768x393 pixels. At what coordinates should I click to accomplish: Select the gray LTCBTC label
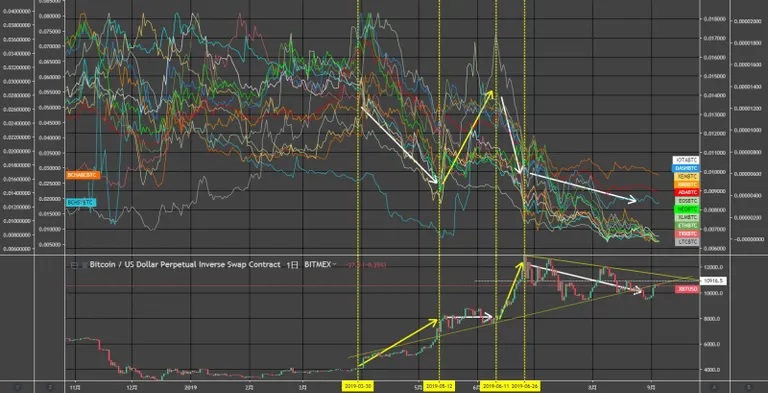click(687, 242)
